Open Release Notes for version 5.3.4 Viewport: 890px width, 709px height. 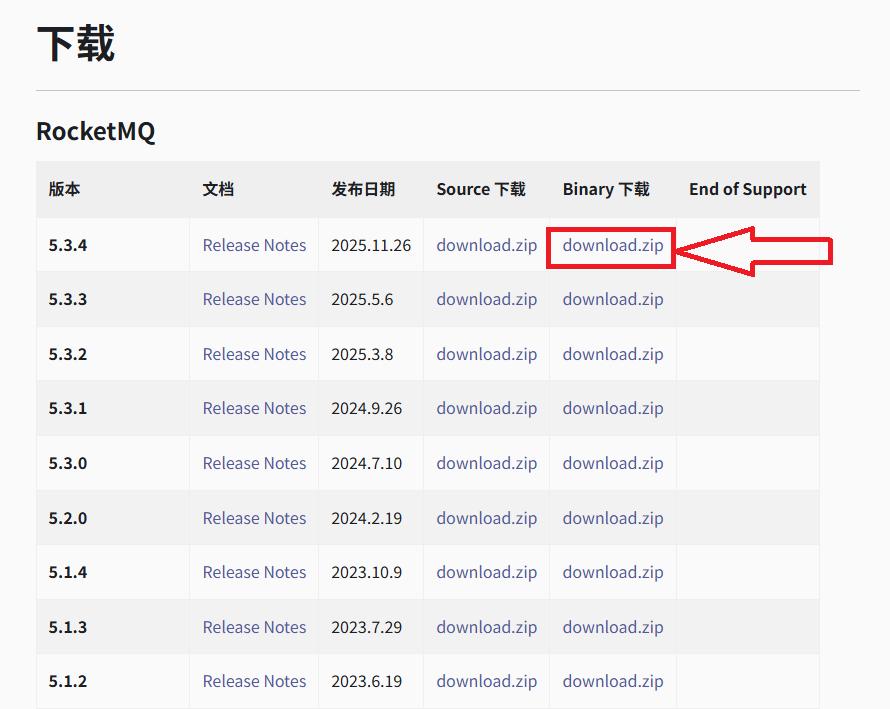pyautogui.click(x=254, y=245)
